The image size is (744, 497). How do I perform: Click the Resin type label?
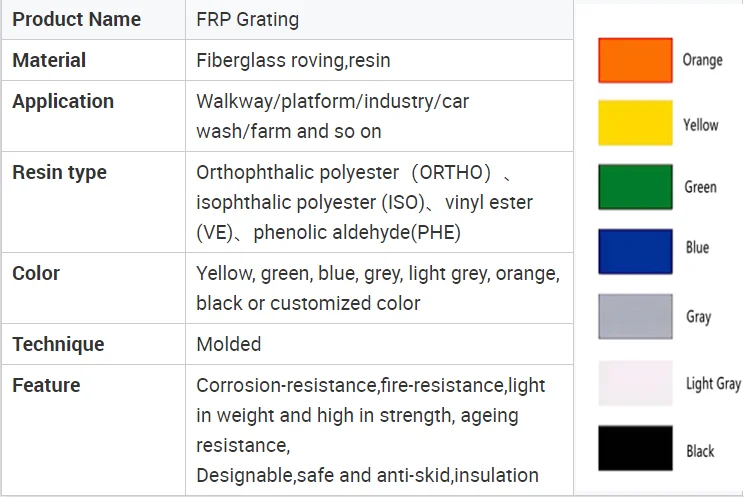pos(59,172)
